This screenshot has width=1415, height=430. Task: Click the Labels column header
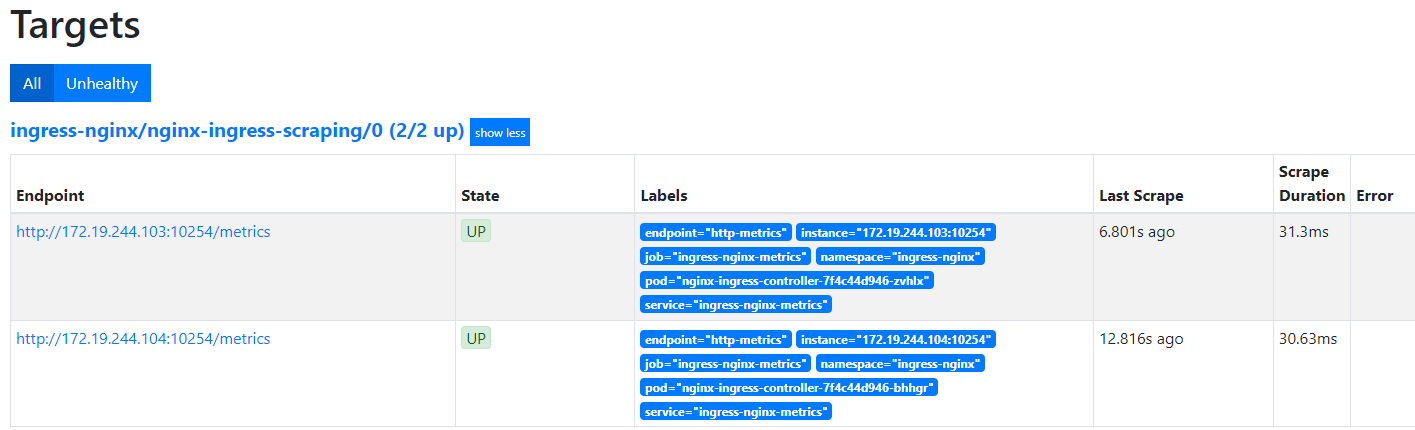[x=664, y=196]
